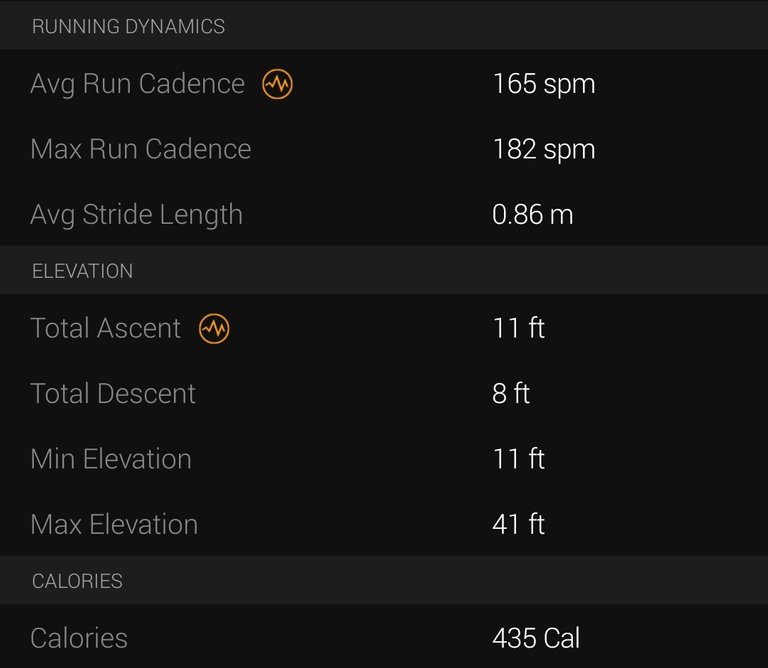Tap the 182 spm value
The image size is (768, 668).
pyautogui.click(x=544, y=149)
